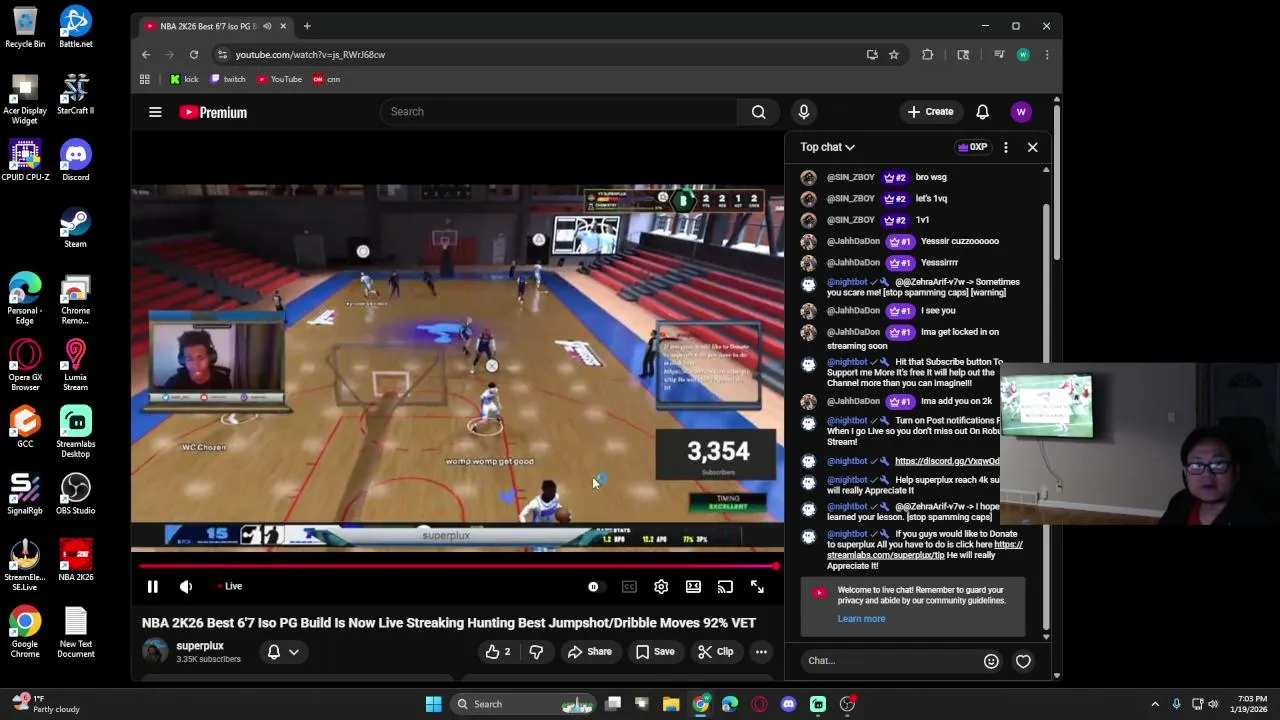This screenshot has height=720, width=1280.
Task: Open the YouTube bookmark
Action: click(x=279, y=79)
